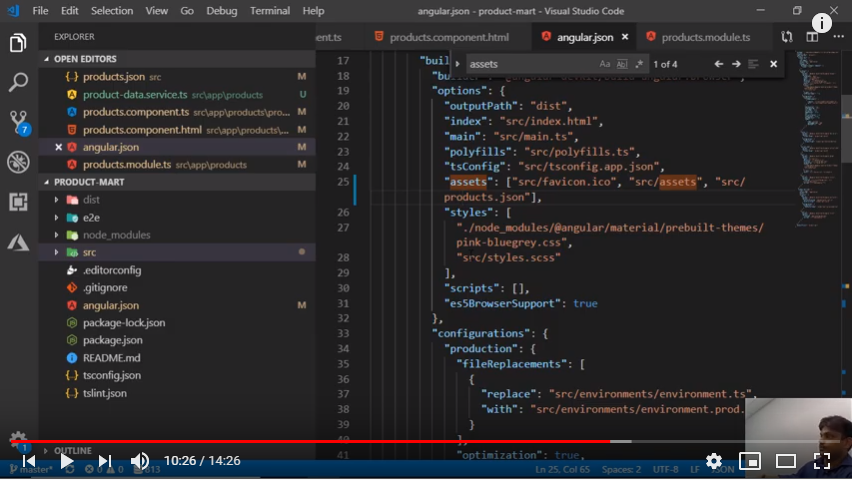The width and height of the screenshot is (852, 480).
Task: Close the find widget
Action: pos(773,64)
